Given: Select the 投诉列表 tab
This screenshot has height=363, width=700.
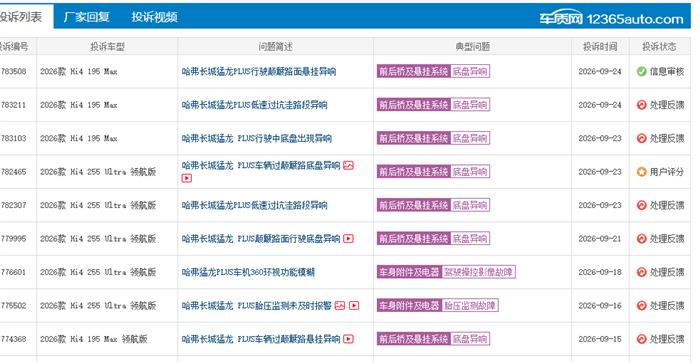Looking at the screenshot, I should click(21, 17).
